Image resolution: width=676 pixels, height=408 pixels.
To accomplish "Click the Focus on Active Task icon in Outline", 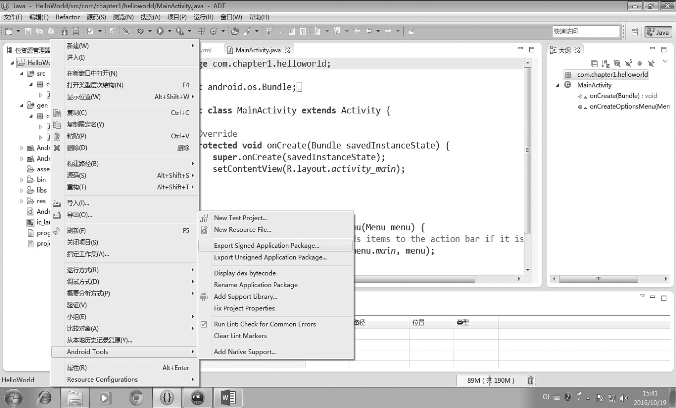I will pyautogui.click(x=595, y=63).
